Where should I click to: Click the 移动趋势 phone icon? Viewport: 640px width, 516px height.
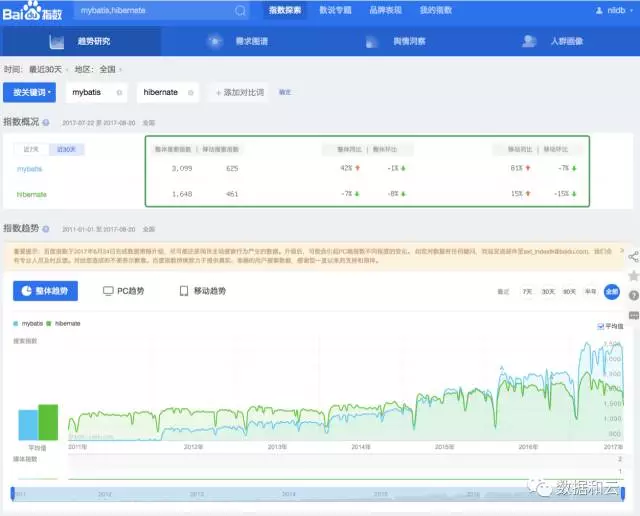click(184, 291)
